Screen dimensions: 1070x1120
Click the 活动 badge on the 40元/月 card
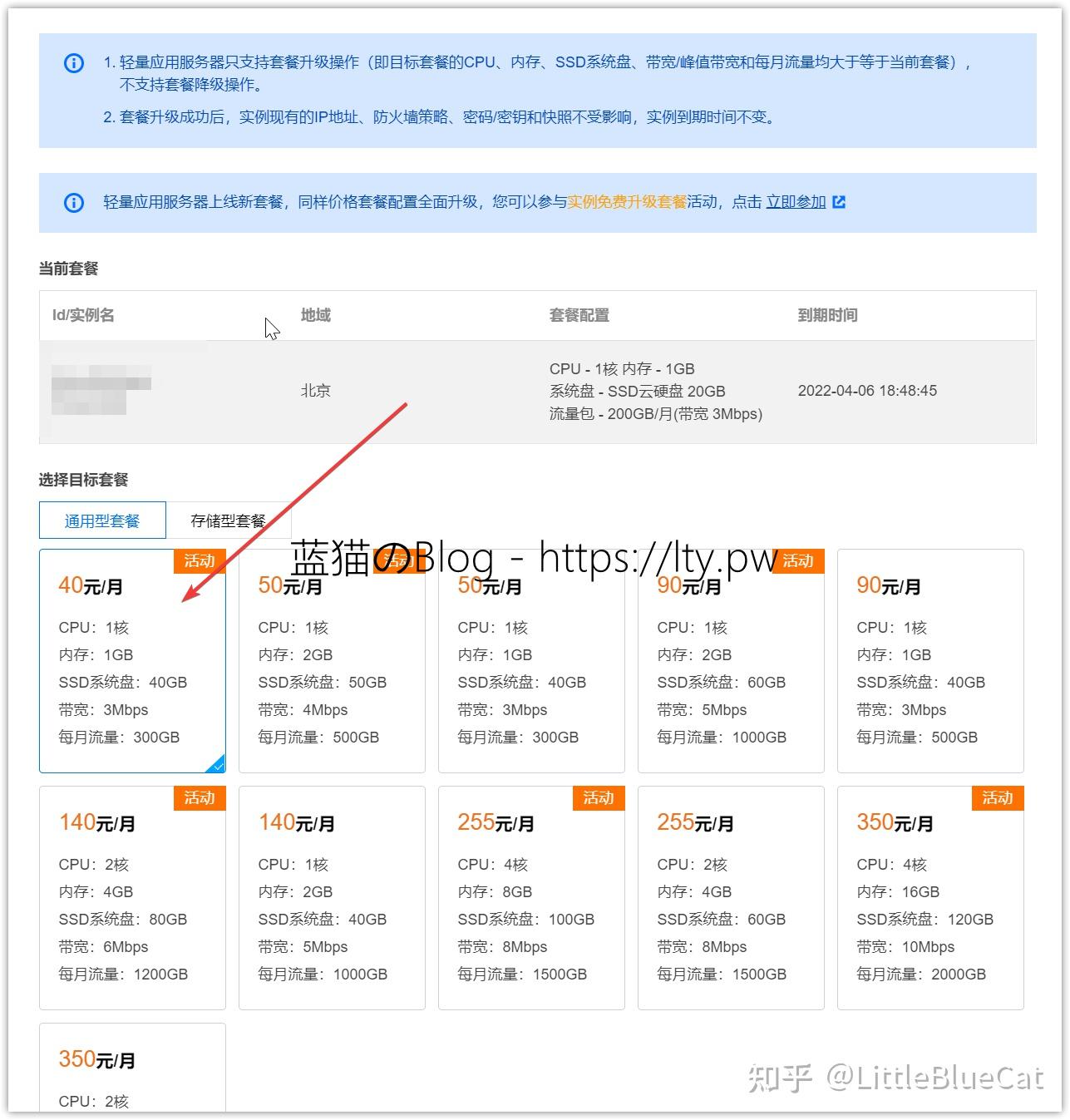tap(200, 561)
